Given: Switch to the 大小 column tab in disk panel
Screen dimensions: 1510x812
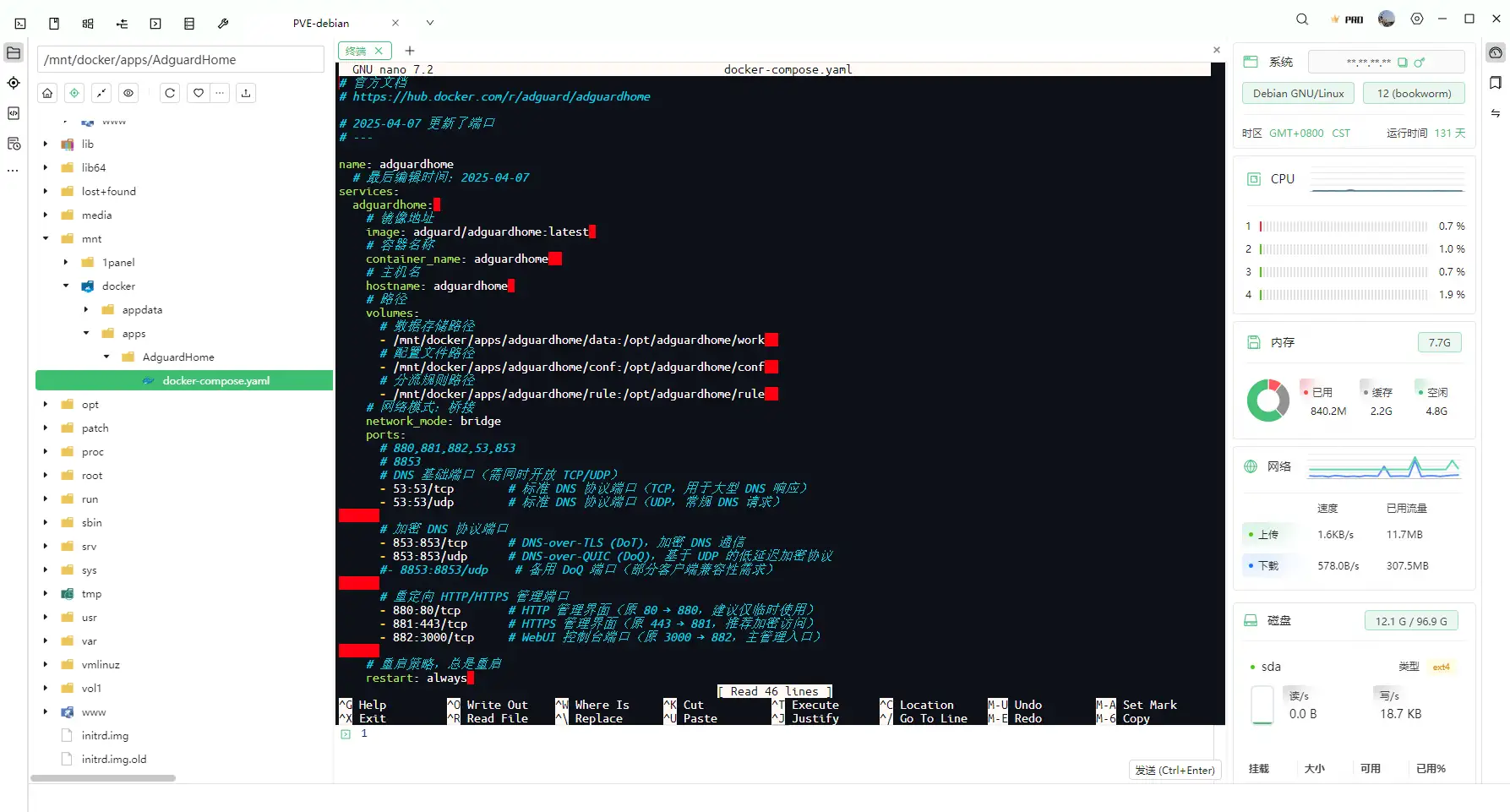Looking at the screenshot, I should tap(1315, 769).
